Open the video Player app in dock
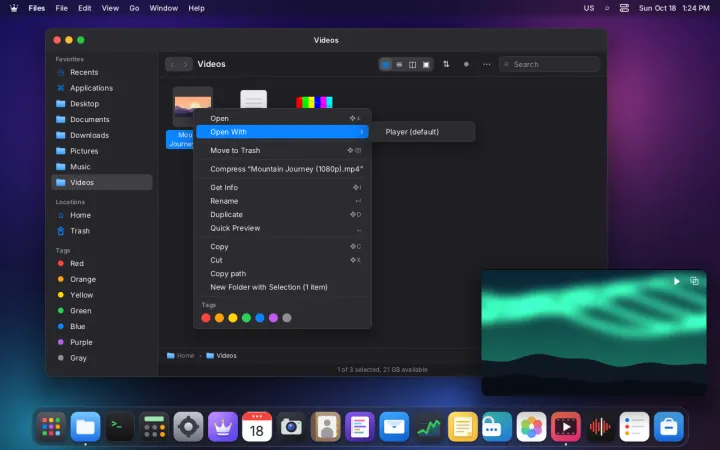The height and width of the screenshot is (450, 720). (x=566, y=427)
